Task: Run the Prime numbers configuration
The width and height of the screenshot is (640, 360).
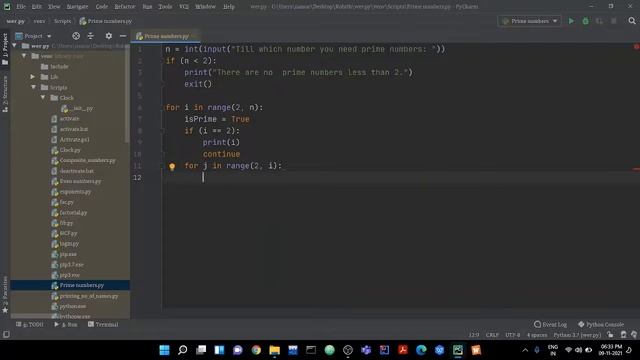Action: tap(571, 21)
